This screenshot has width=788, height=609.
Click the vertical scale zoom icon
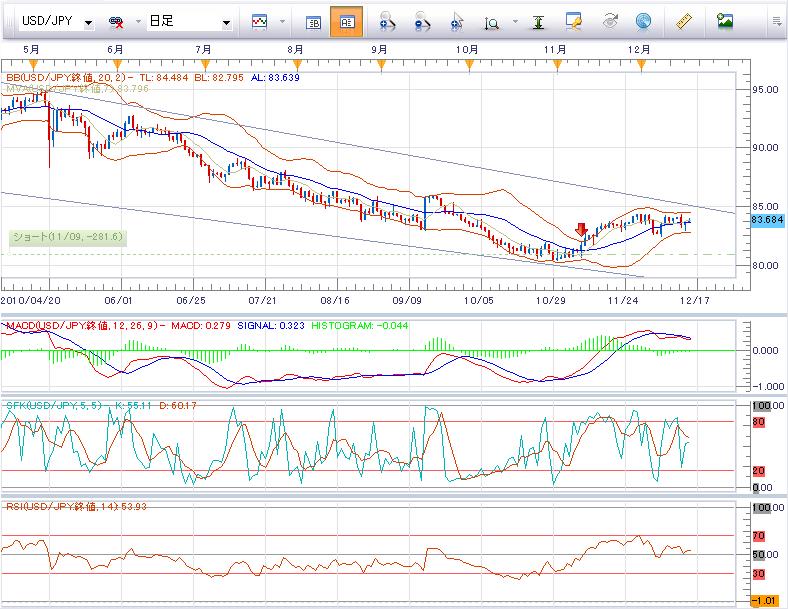pos(491,23)
